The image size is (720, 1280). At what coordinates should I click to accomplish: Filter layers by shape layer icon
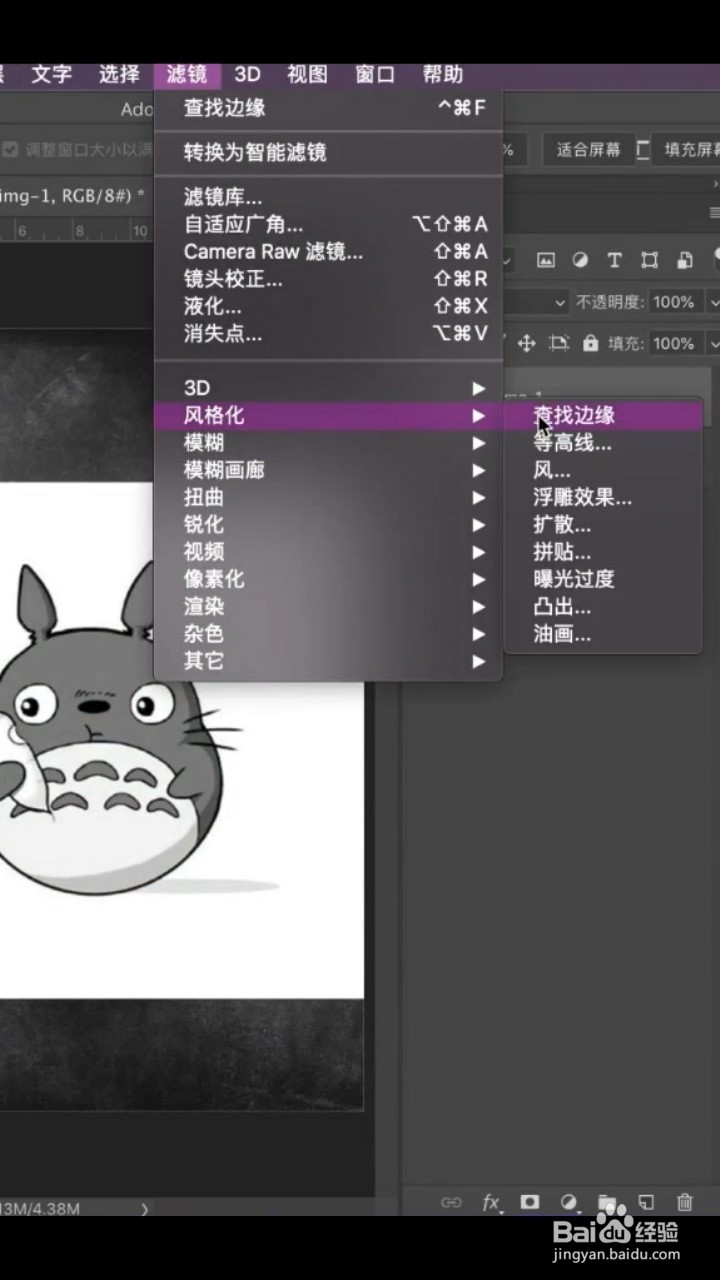pyautogui.click(x=649, y=260)
